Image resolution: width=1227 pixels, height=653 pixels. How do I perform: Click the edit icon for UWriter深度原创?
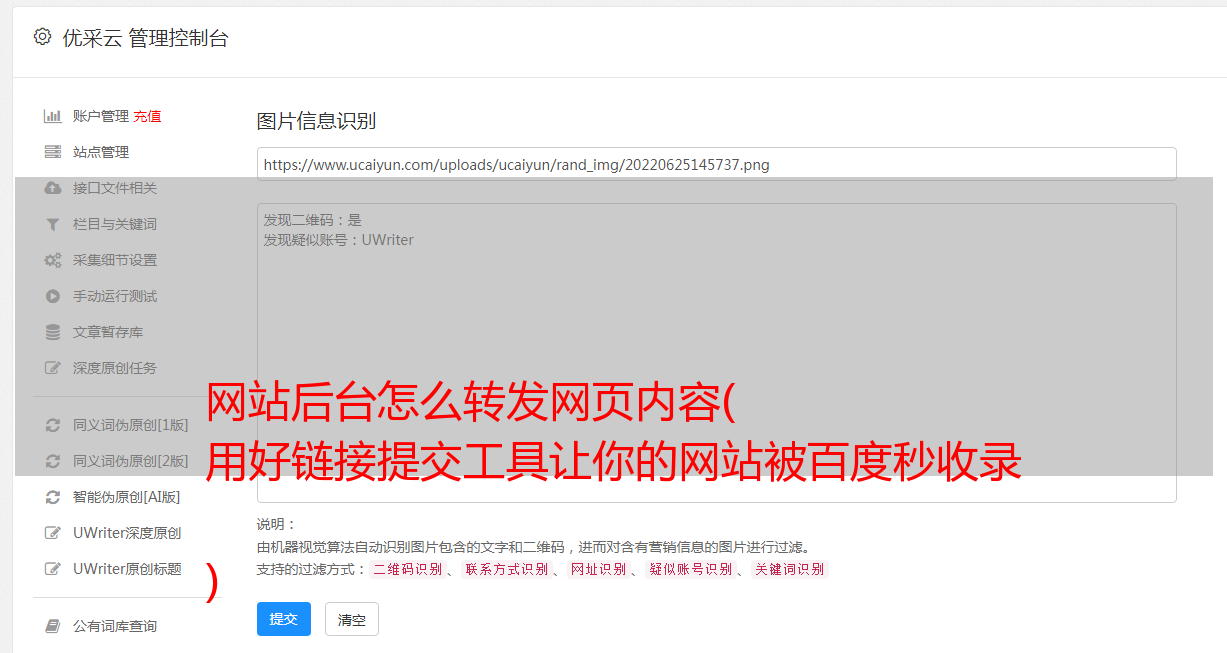click(53, 533)
